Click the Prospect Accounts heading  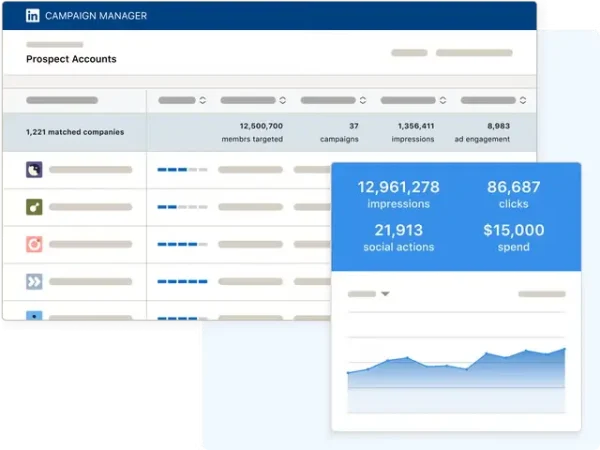(71, 59)
